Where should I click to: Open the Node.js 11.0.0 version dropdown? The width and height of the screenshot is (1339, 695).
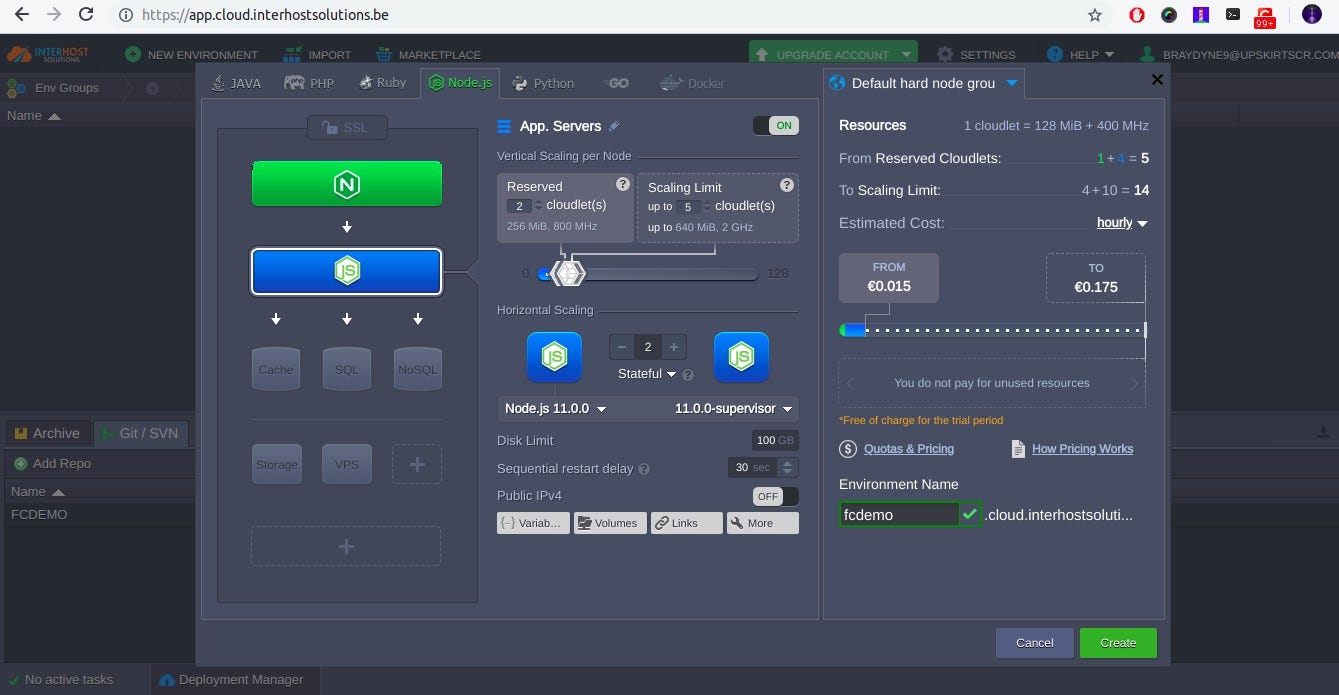555,408
